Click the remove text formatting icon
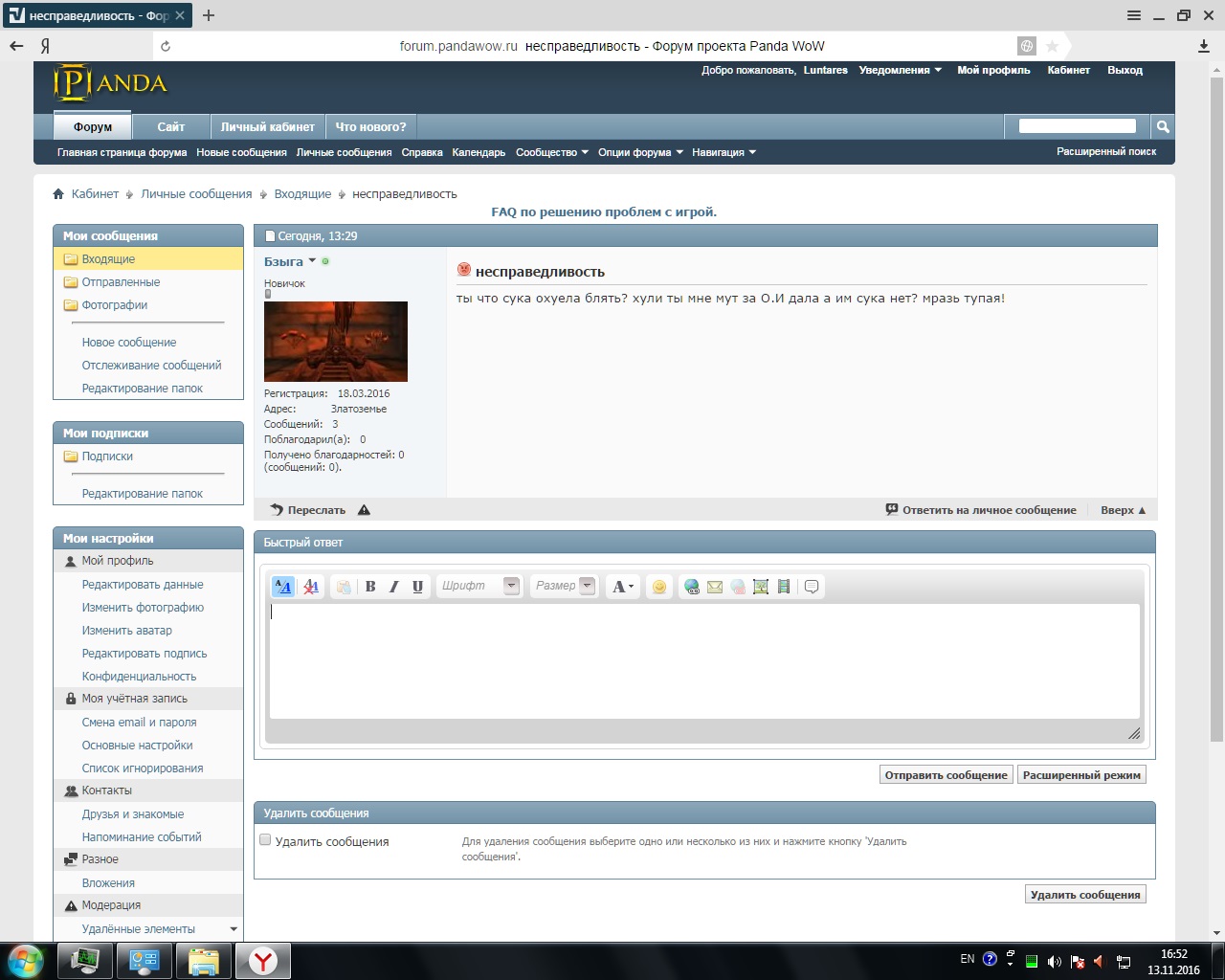1225x980 pixels. [x=311, y=587]
